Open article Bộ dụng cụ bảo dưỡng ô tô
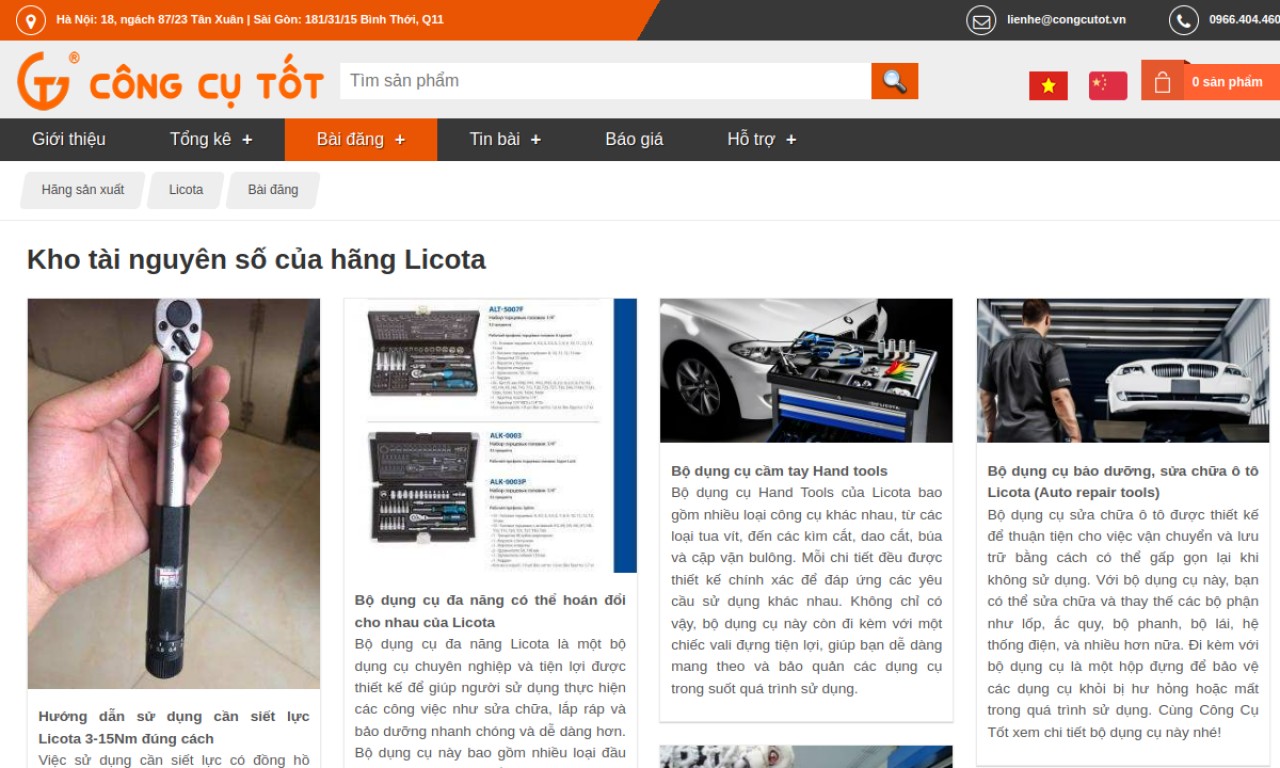This screenshot has height=768, width=1280. coord(1123,482)
